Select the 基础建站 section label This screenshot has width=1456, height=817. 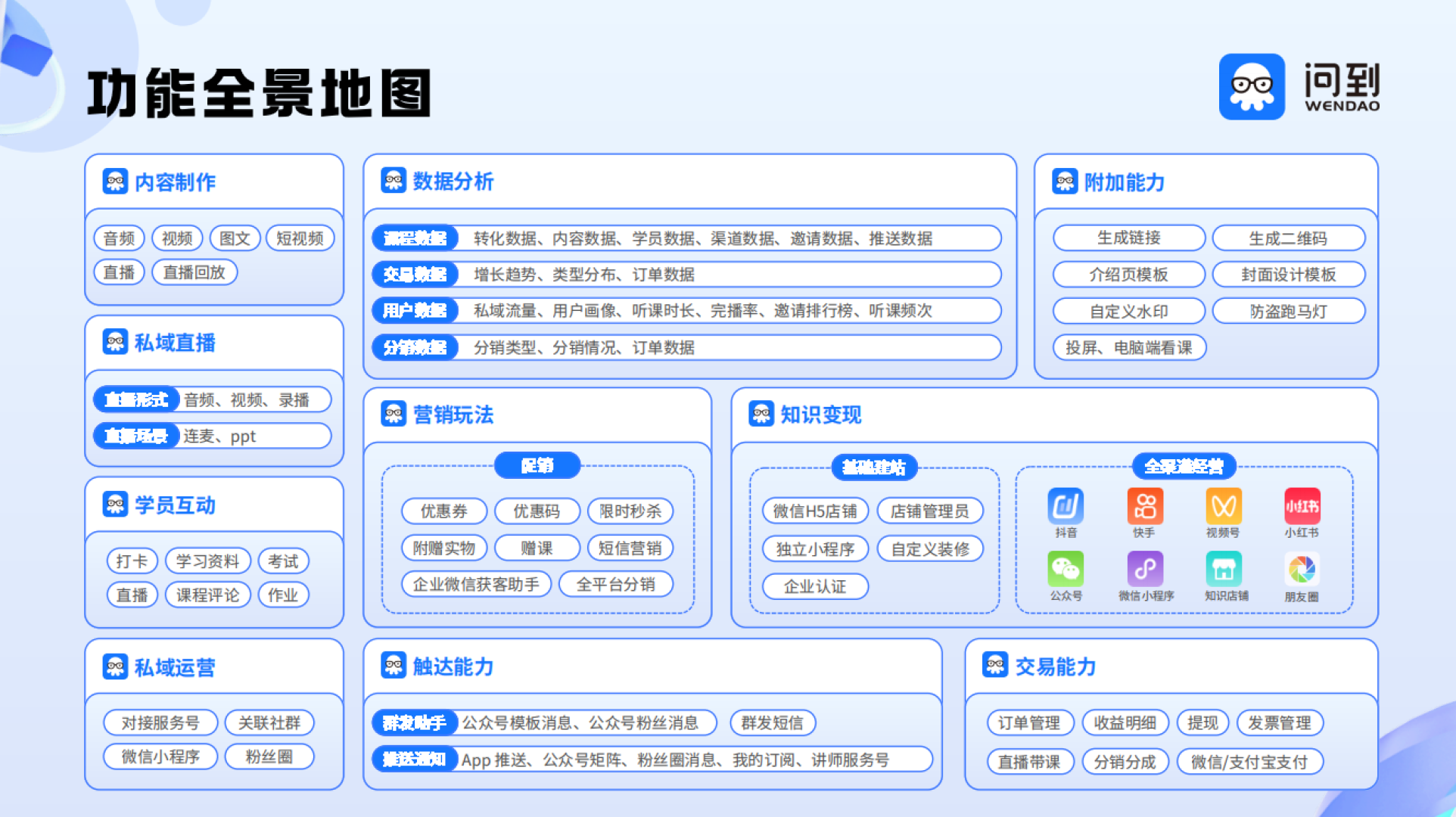874,467
